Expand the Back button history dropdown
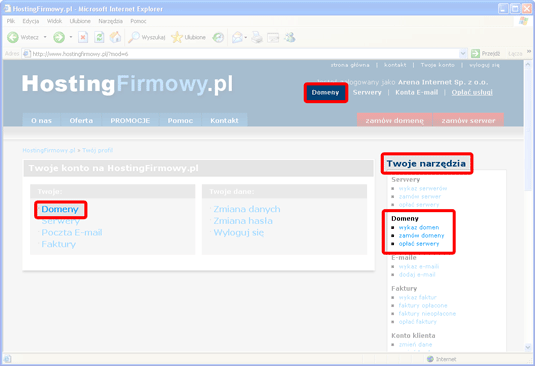Screen dimensions: 535x366 click(45, 37)
